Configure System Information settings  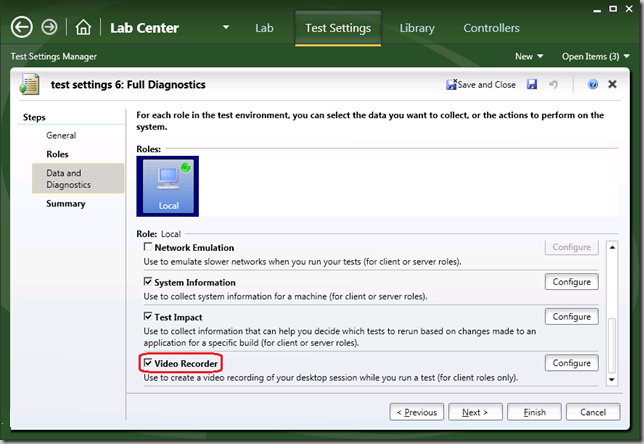click(571, 282)
